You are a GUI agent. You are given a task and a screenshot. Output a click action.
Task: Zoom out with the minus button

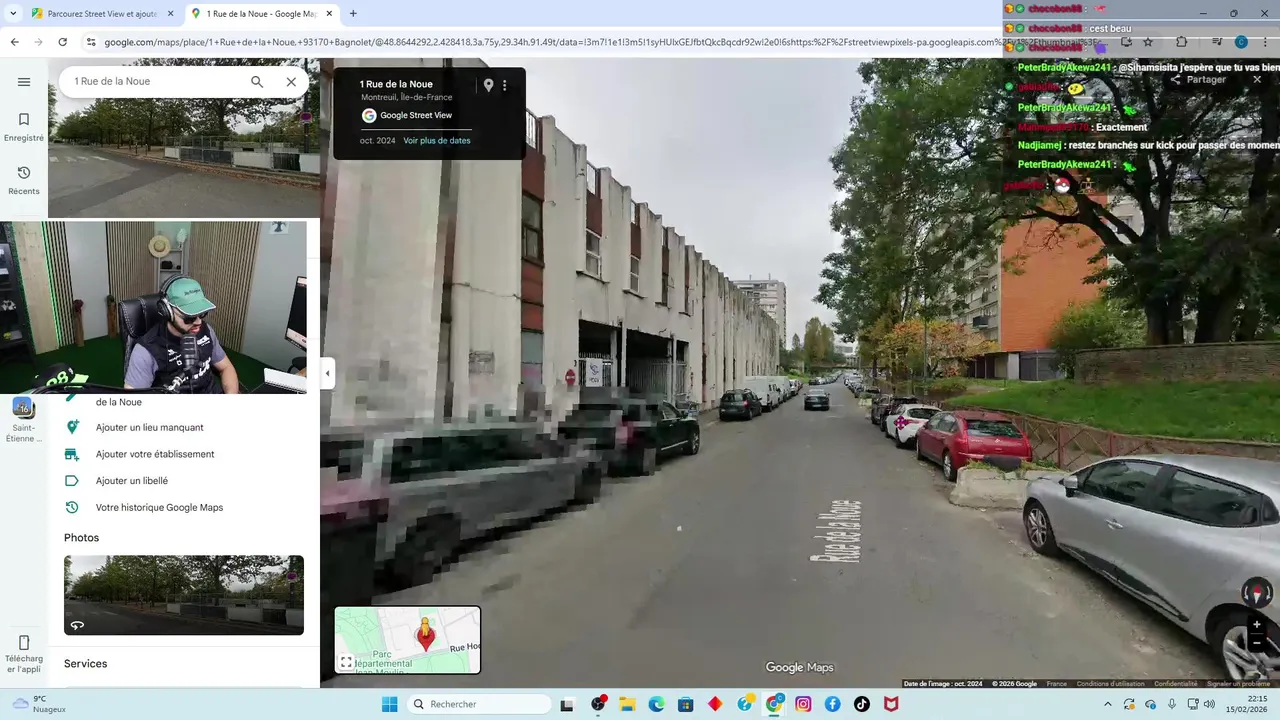[1257, 643]
